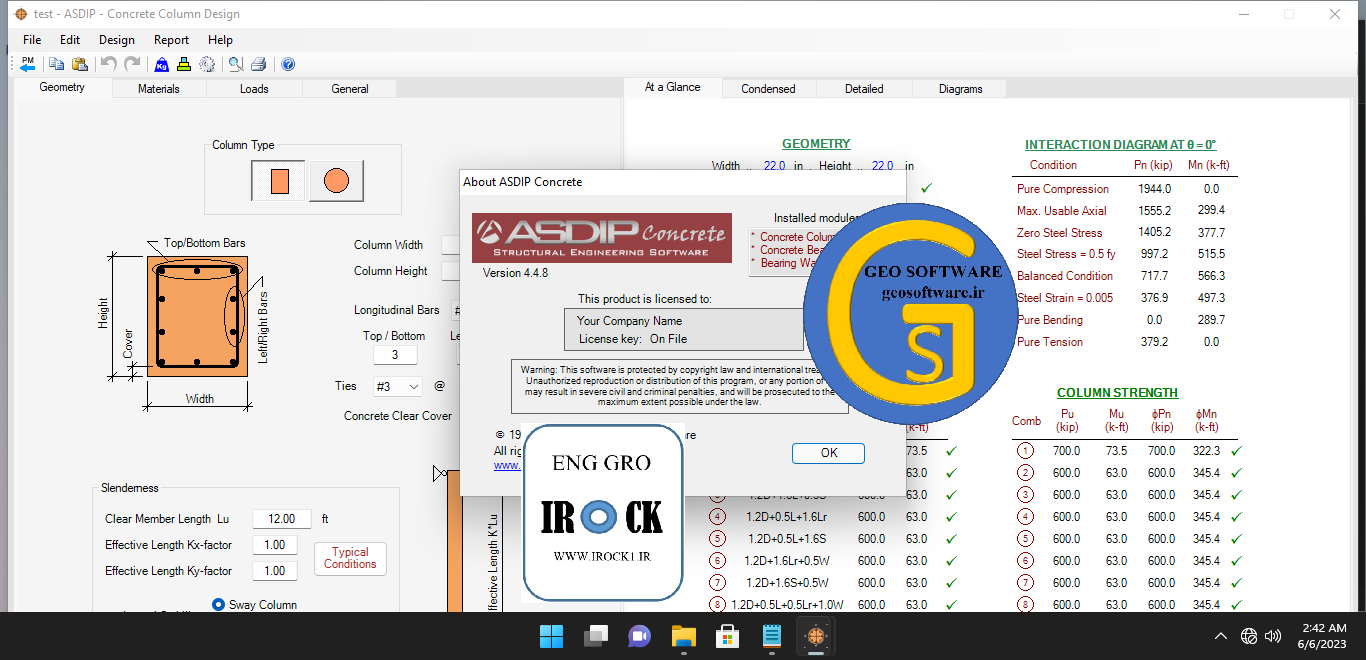This screenshot has height=660, width=1366.
Task: Expand the Ties bar size dropdown
Action: point(413,386)
